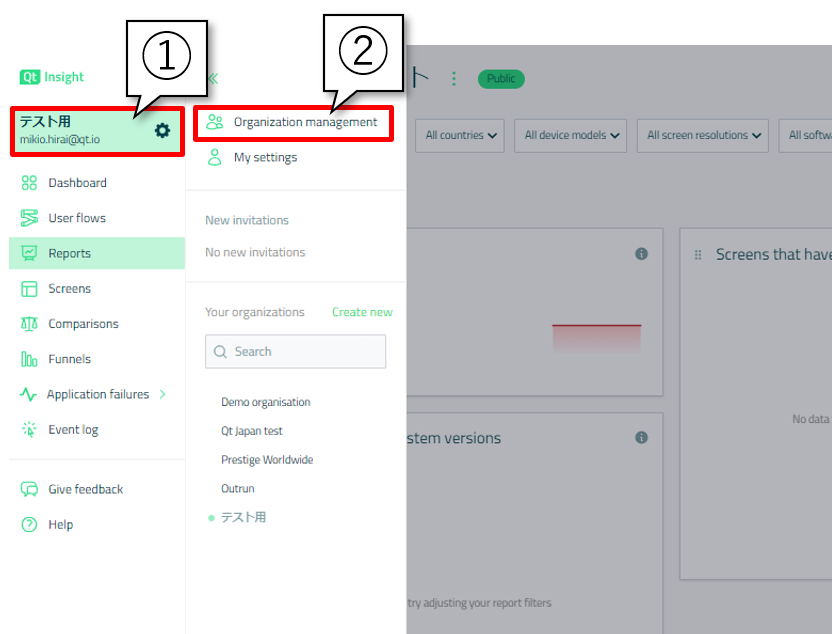Click the Qt Insight logo

pyautogui.click(x=52, y=77)
